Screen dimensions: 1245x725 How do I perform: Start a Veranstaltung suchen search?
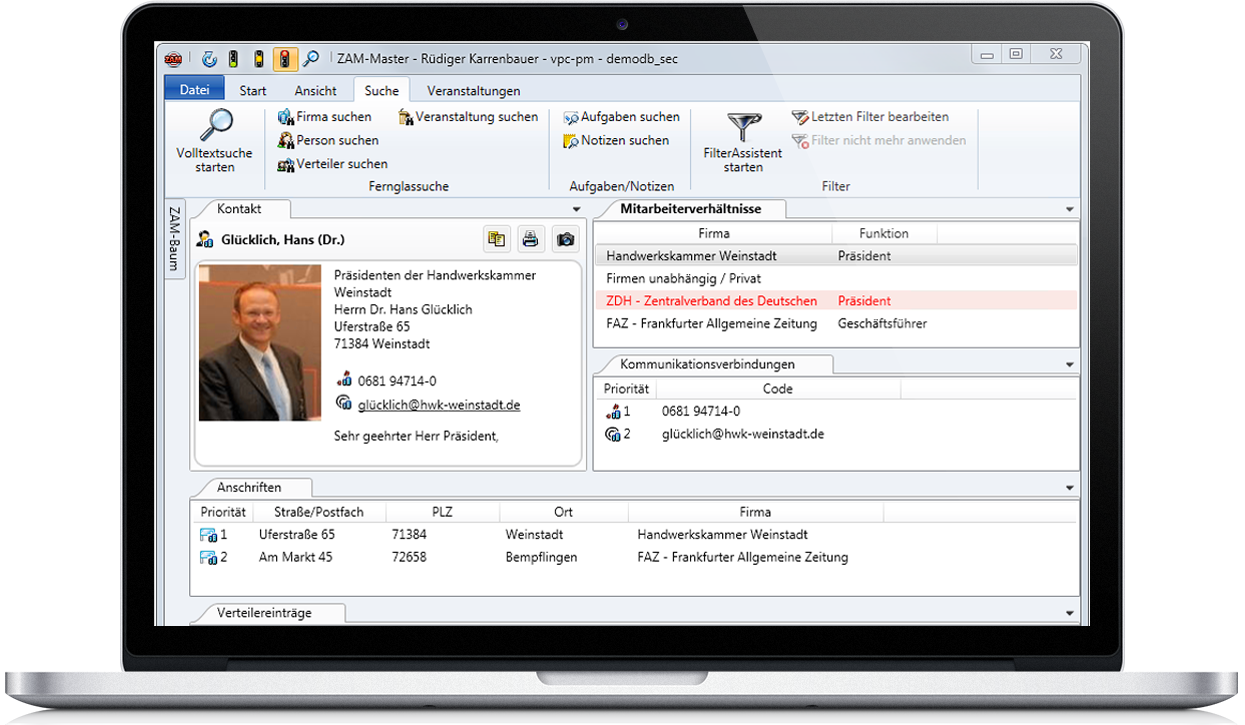pos(406,116)
